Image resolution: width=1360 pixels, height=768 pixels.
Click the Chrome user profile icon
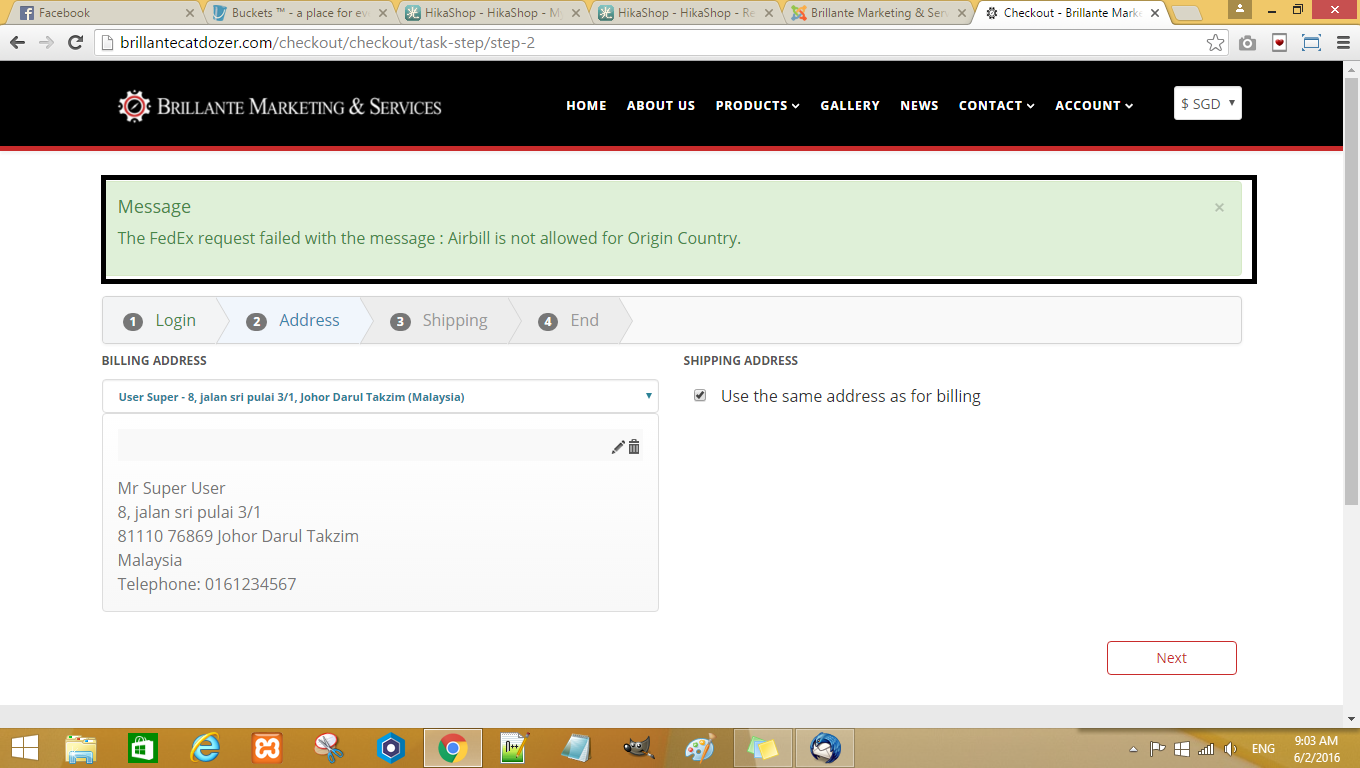coord(1239,9)
